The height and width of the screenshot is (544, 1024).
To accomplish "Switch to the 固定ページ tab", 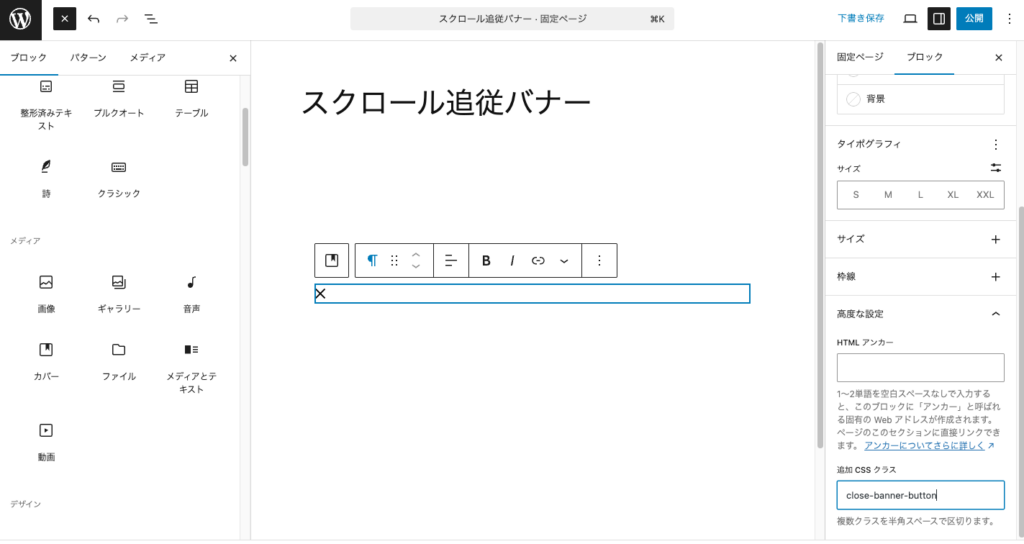I will [860, 58].
